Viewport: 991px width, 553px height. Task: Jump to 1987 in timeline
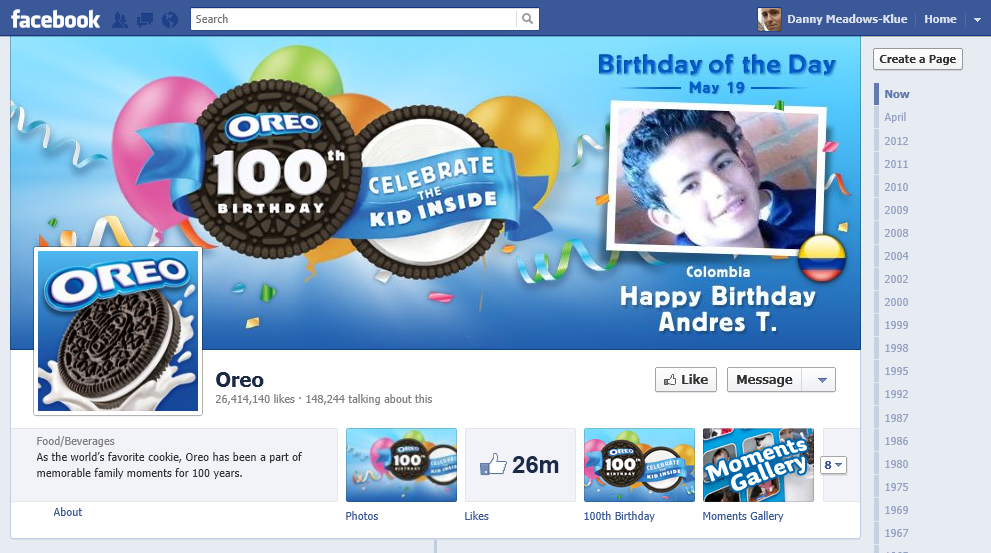point(896,418)
